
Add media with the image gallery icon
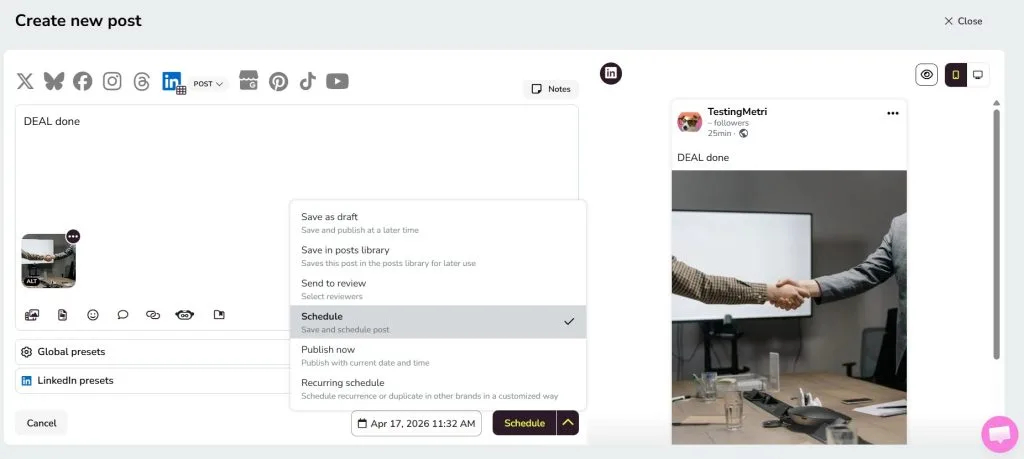32,315
